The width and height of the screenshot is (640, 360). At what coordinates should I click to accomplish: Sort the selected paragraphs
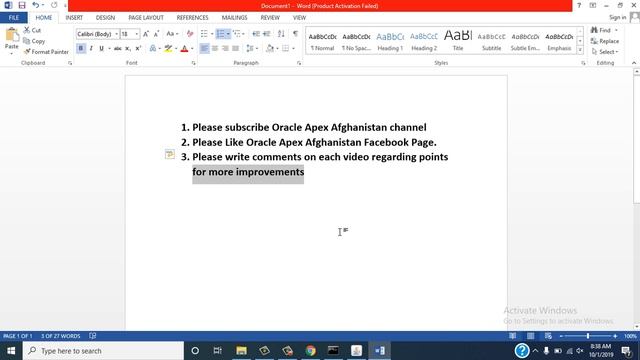tap(281, 34)
